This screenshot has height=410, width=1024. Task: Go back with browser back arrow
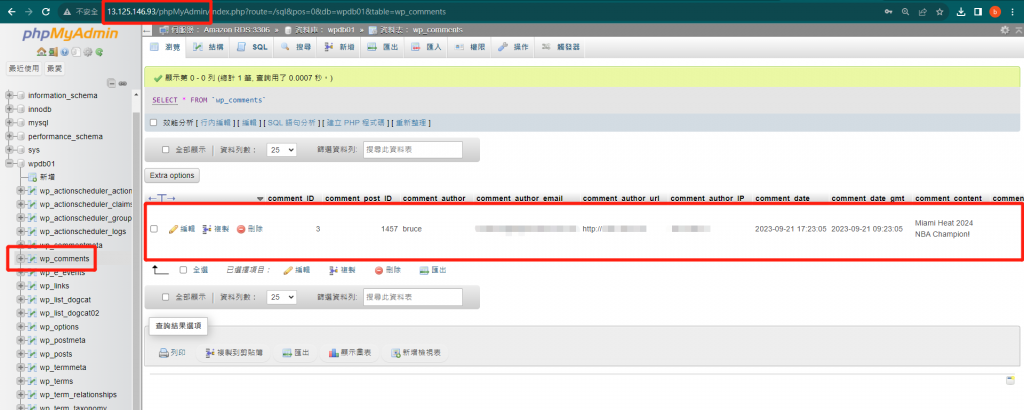10,12
